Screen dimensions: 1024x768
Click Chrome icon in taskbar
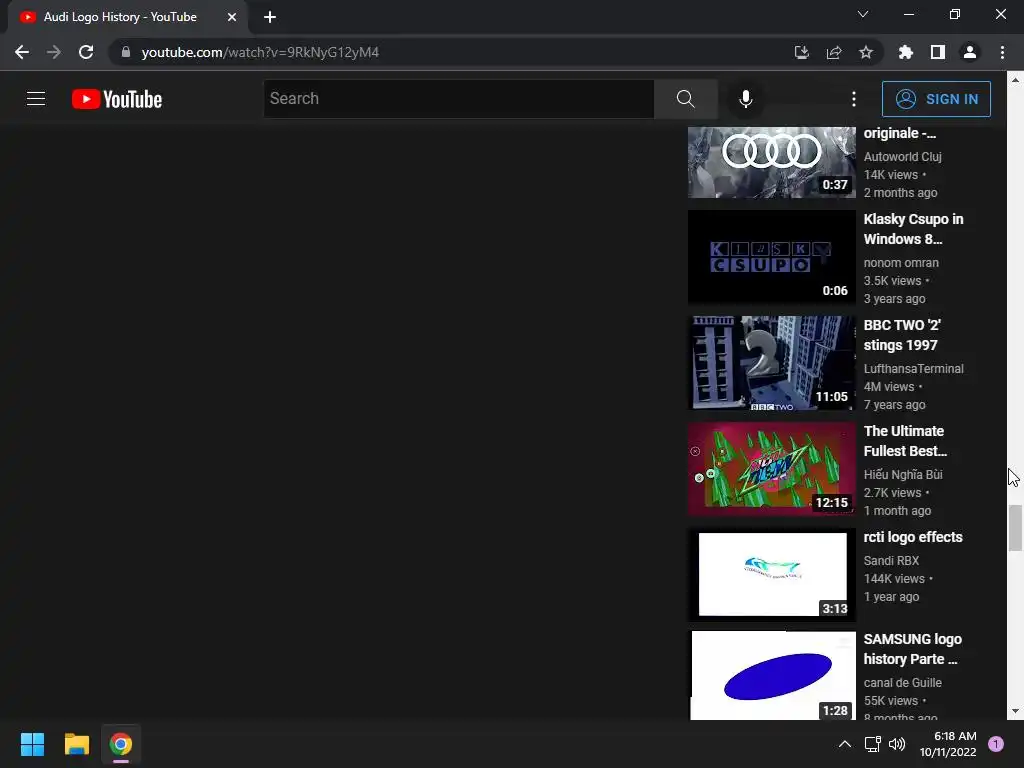point(121,744)
